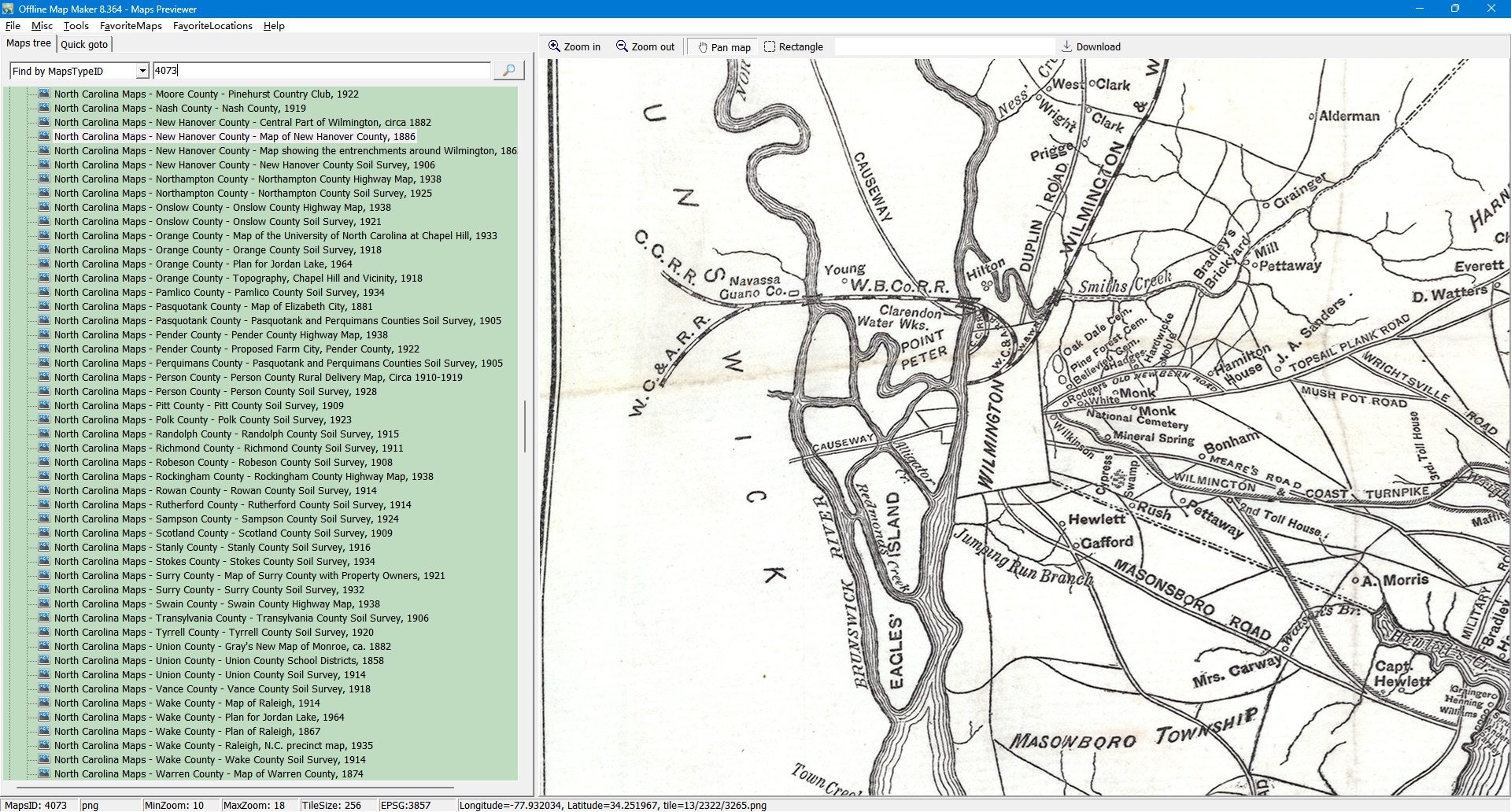Select New Hanover County Soil Survey, 1906

pyautogui.click(x=244, y=164)
